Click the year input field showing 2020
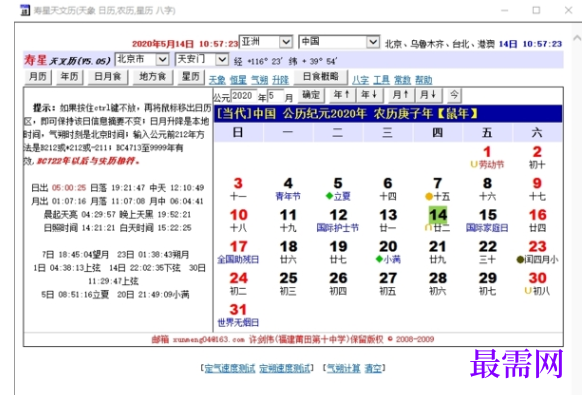 coord(244,96)
